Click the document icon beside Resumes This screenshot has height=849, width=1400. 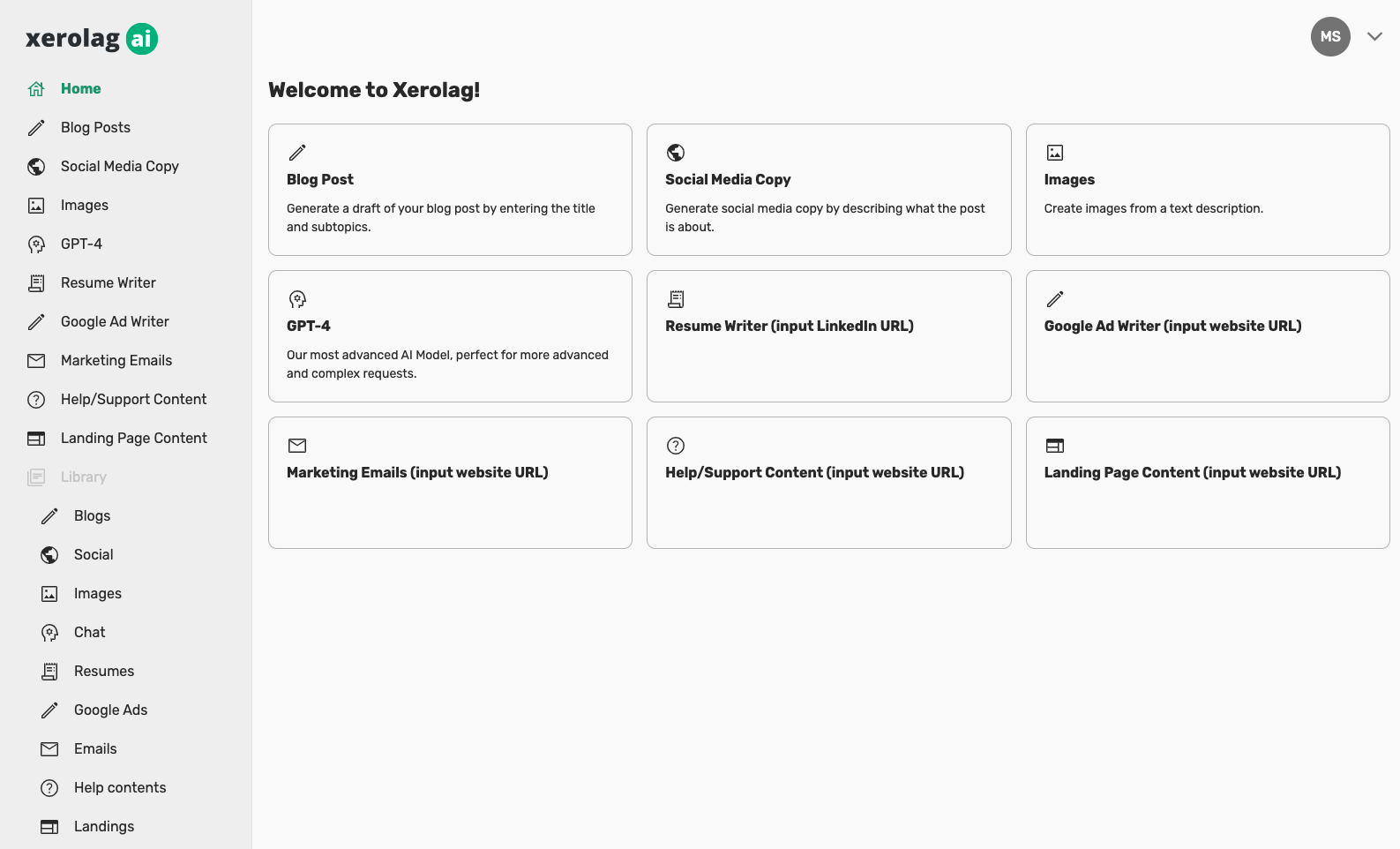[49, 672]
